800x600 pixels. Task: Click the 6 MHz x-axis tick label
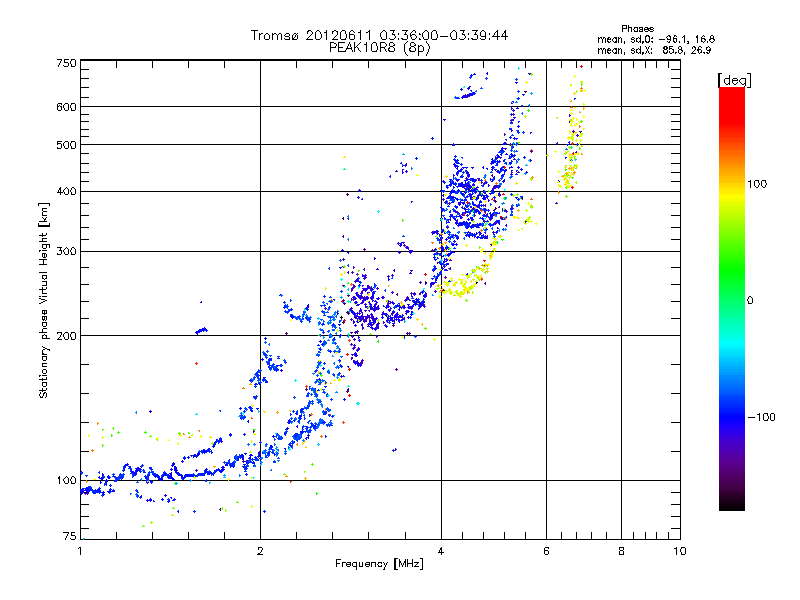pos(546,551)
